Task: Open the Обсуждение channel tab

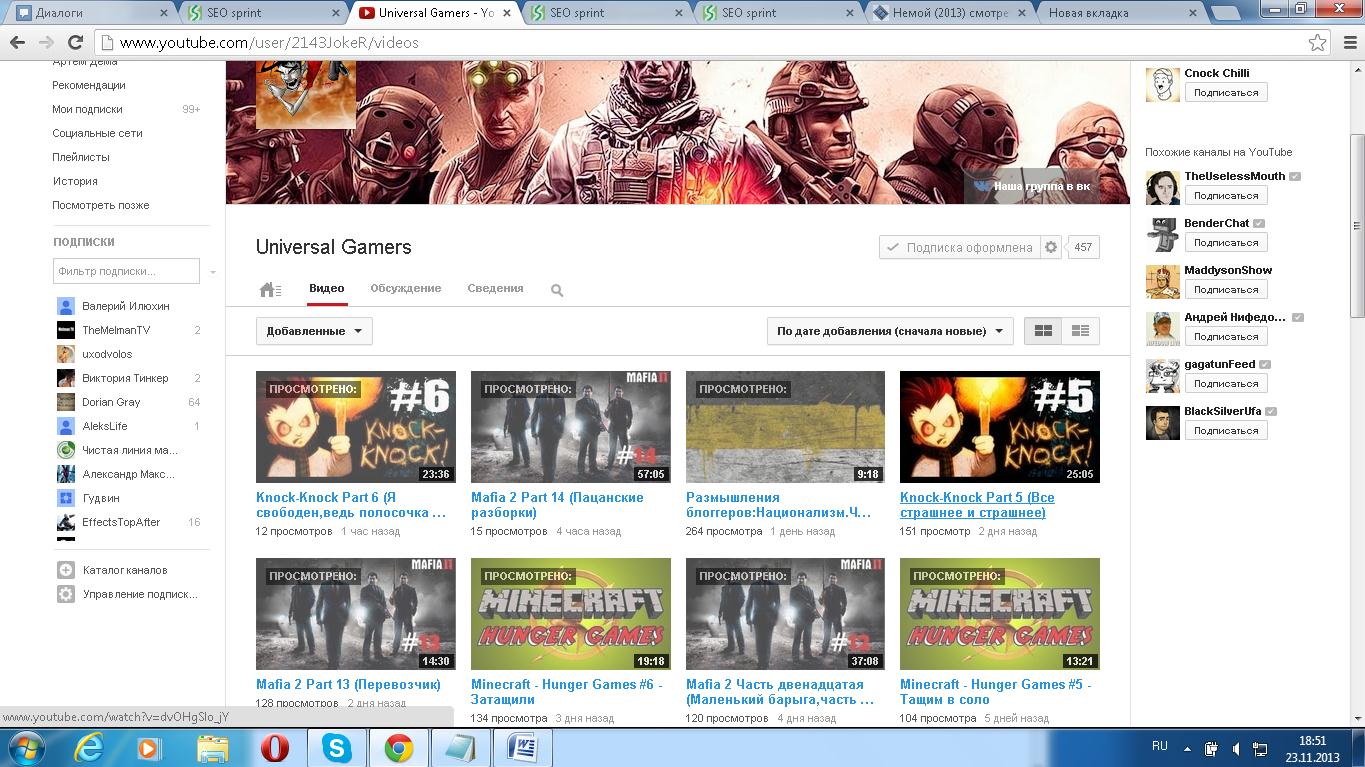Action: (406, 288)
